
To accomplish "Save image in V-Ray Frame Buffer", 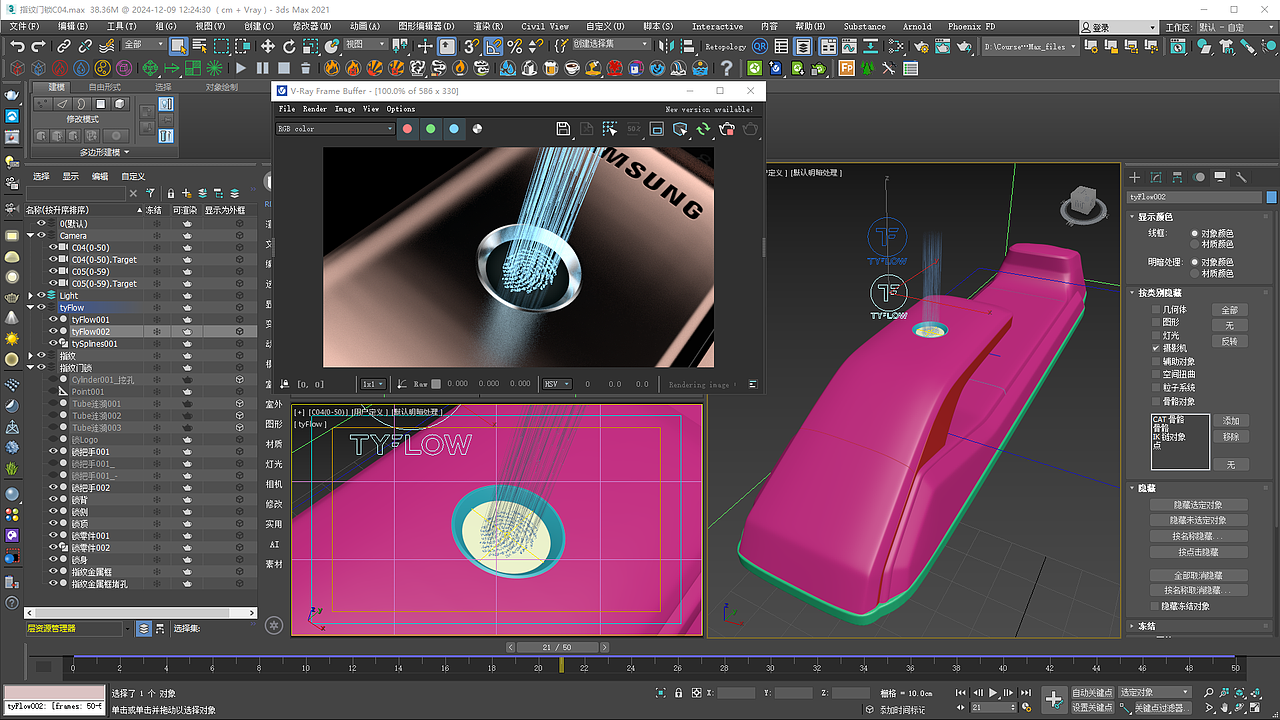I will click(563, 129).
